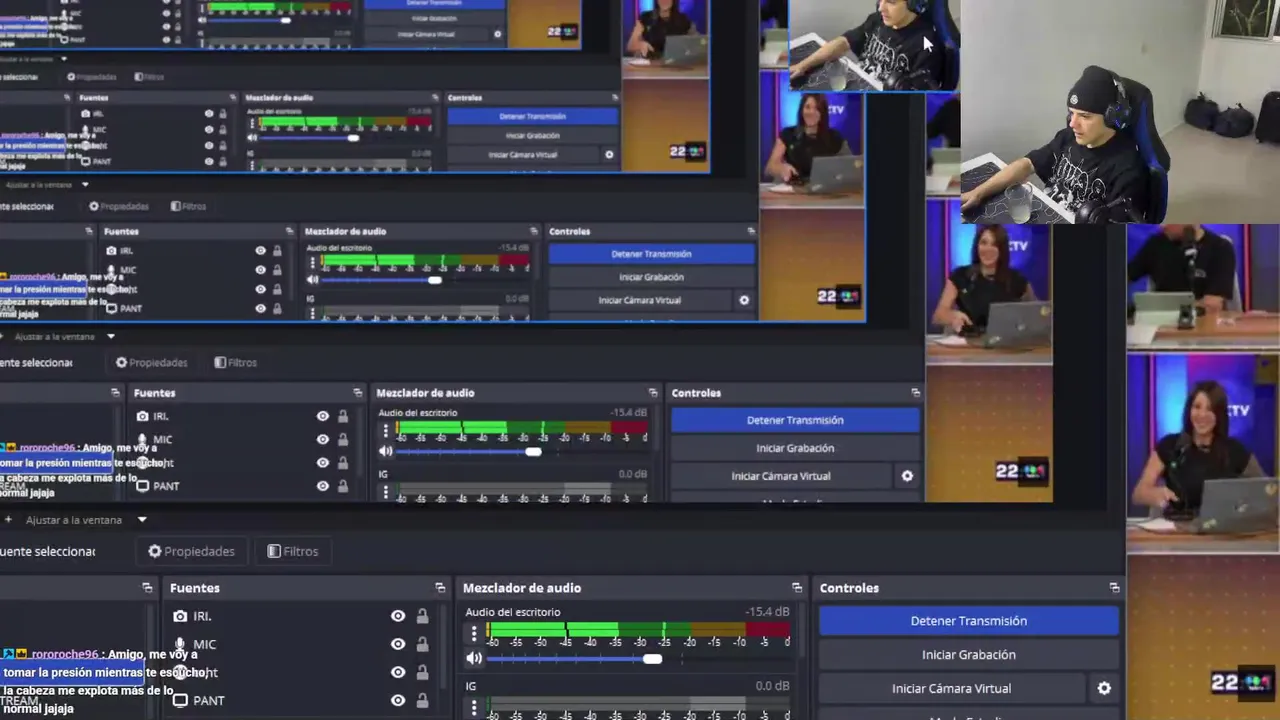Image resolution: width=1280 pixels, height=720 pixels.
Task: Click Iniciar Cámara Virtual in largest OBS copy
Action: 951,688
